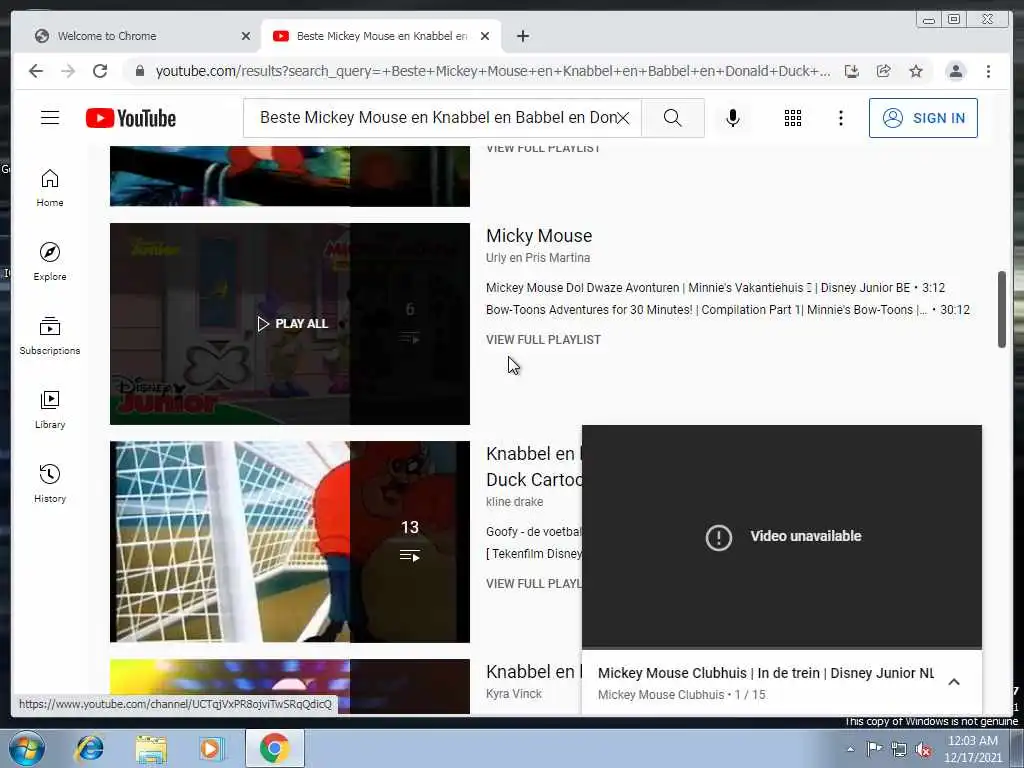
Task: Go back with Chrome back arrow
Action: coord(36,71)
